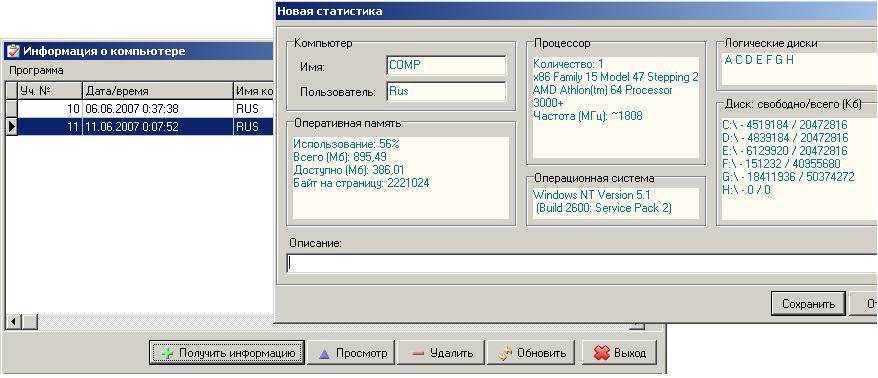Click the line G:\ - 18411936 / 50374272

[788, 177]
